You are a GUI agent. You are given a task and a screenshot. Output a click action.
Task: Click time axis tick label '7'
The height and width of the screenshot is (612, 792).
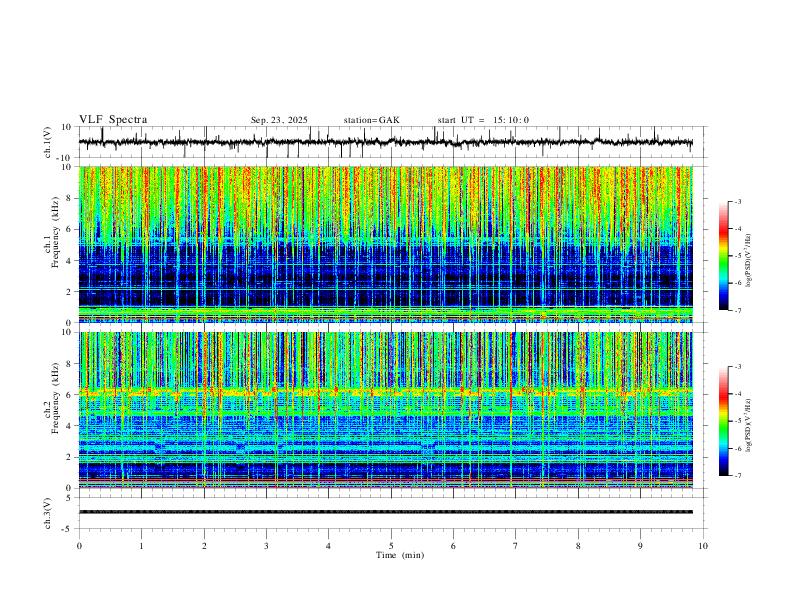tap(516, 546)
